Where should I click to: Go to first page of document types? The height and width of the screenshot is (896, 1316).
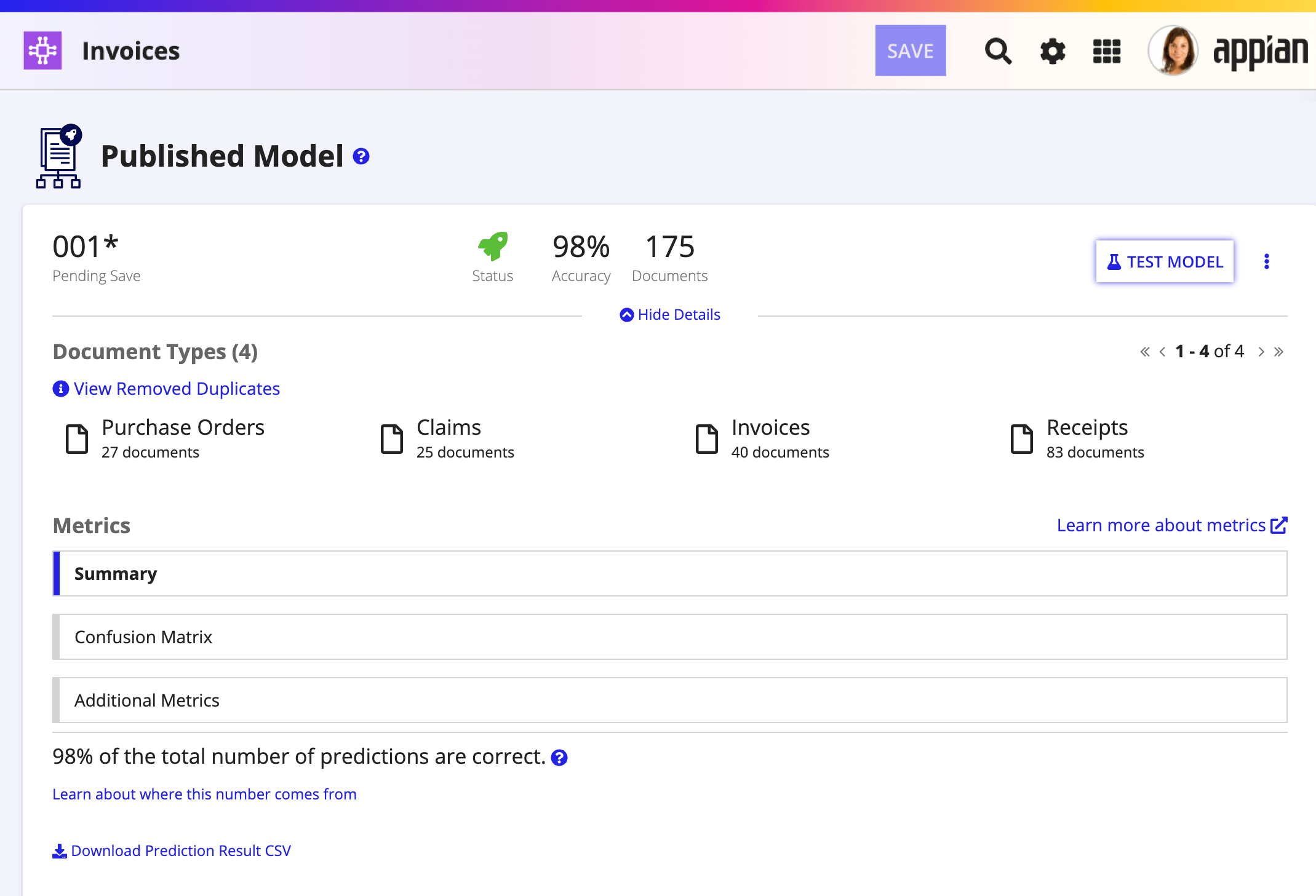[1145, 352]
